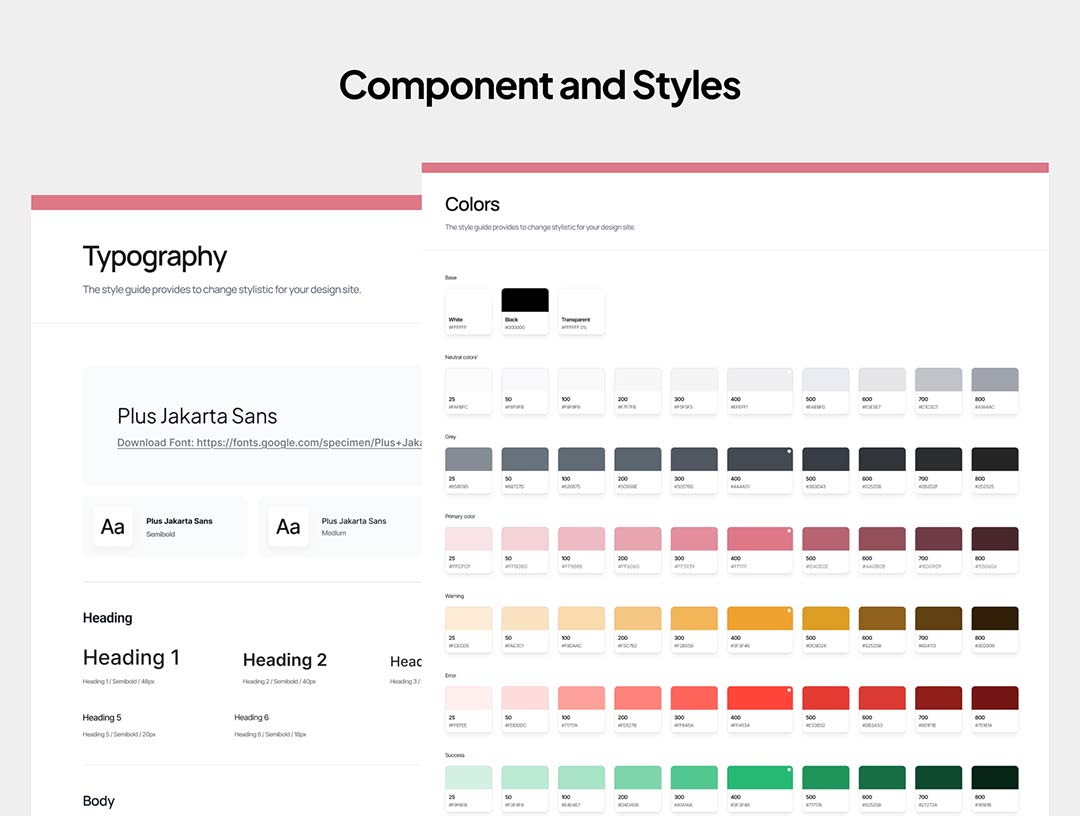Click the White base color swatch
Image resolution: width=1080 pixels, height=816 pixels.
pos(468,301)
